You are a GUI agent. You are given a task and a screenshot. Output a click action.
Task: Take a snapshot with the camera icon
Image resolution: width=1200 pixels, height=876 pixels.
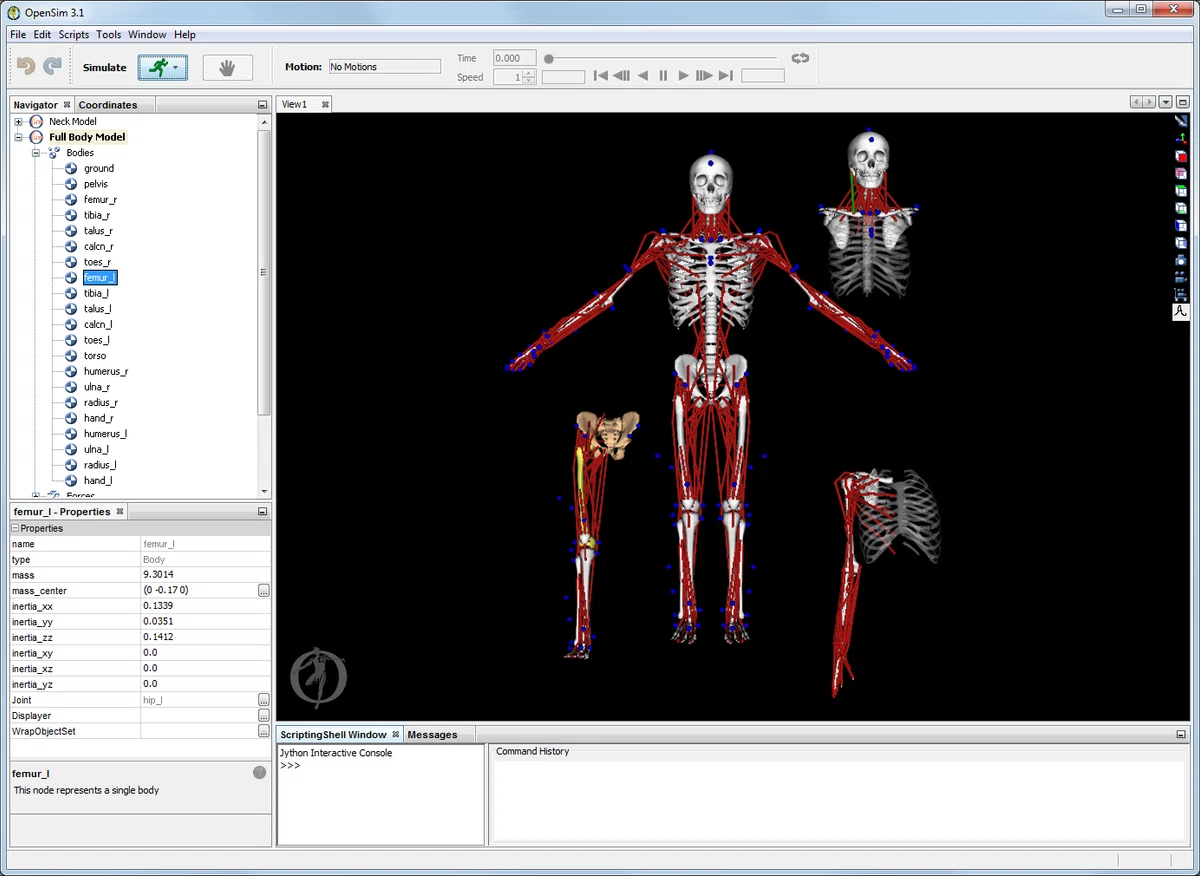tap(1181, 260)
